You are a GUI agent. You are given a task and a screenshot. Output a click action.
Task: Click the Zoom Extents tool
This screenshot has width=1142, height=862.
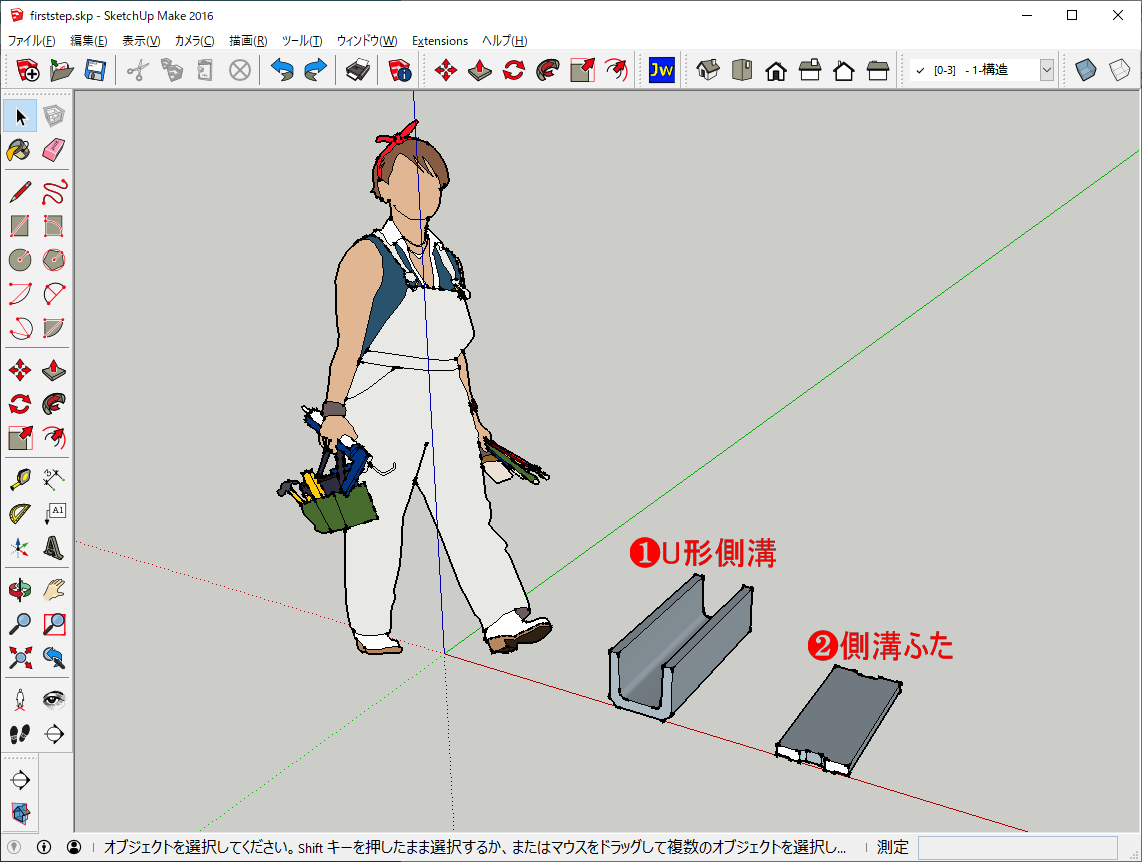[20, 658]
